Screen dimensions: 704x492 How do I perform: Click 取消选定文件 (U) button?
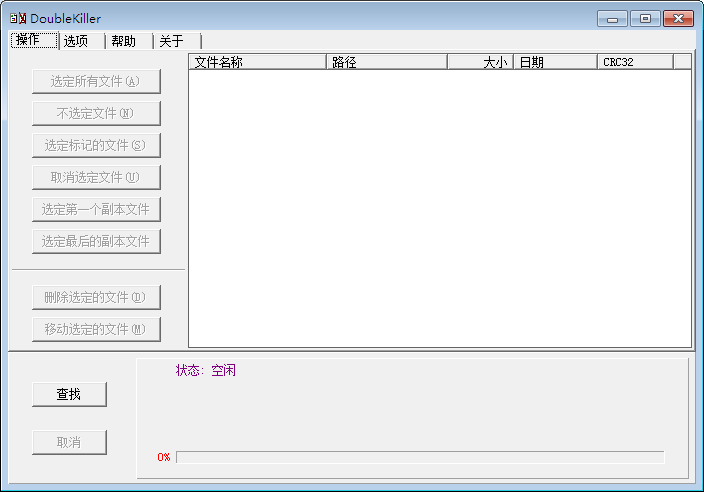96,177
